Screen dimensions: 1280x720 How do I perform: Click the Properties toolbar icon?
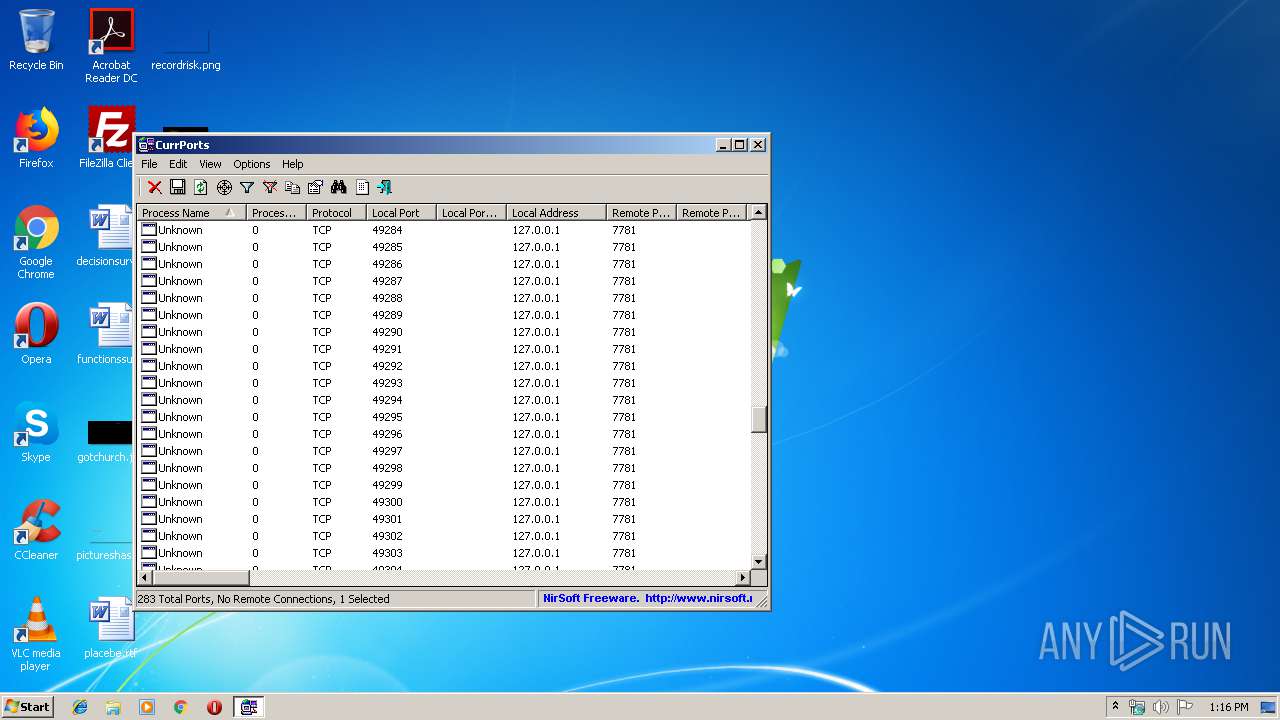point(316,187)
